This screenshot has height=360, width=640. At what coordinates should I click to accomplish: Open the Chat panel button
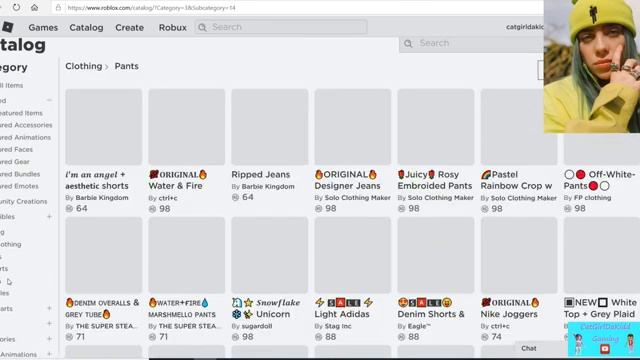tap(529, 348)
